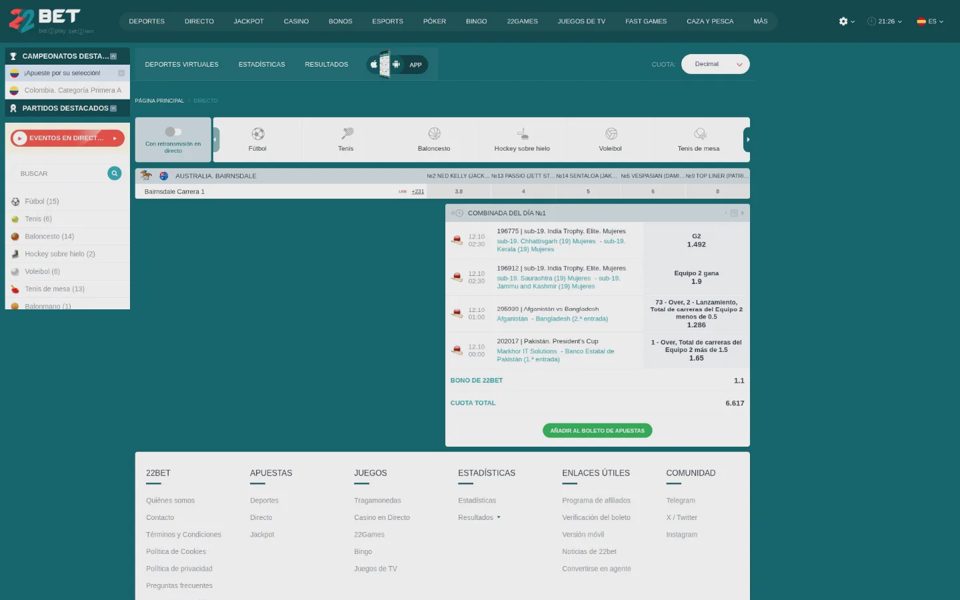This screenshot has height=600, width=960.
Task: Click the Buscar search input field
Action: [61, 173]
